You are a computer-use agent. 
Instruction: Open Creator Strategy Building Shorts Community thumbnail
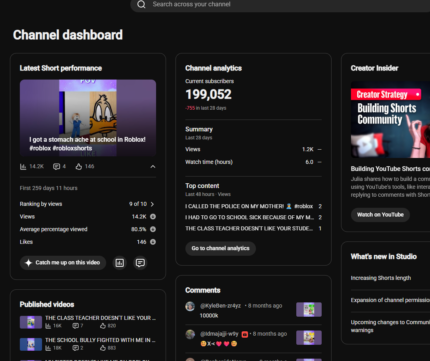[x=390, y=120]
